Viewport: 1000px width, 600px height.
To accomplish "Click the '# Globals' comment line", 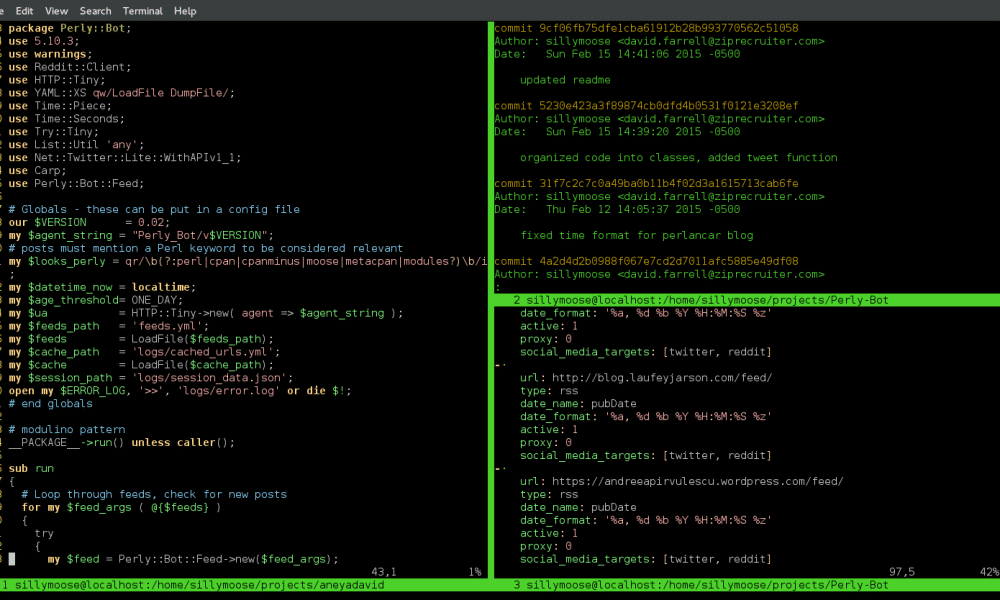I will tap(154, 209).
